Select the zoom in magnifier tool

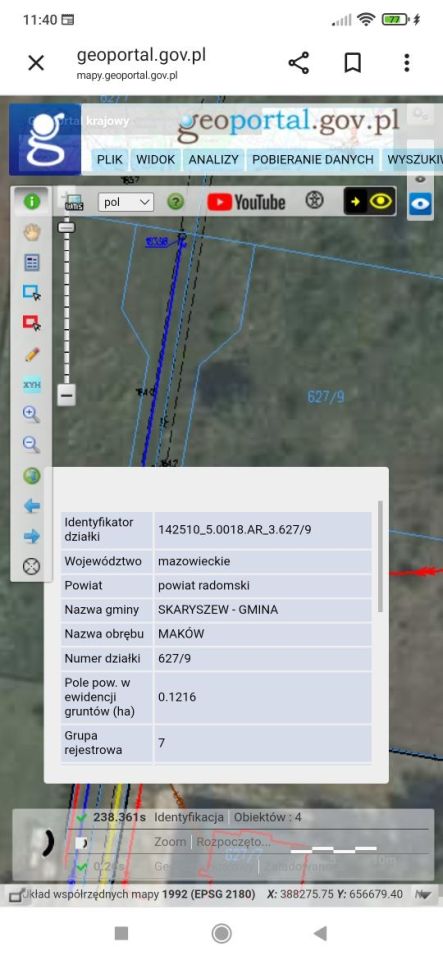31,414
